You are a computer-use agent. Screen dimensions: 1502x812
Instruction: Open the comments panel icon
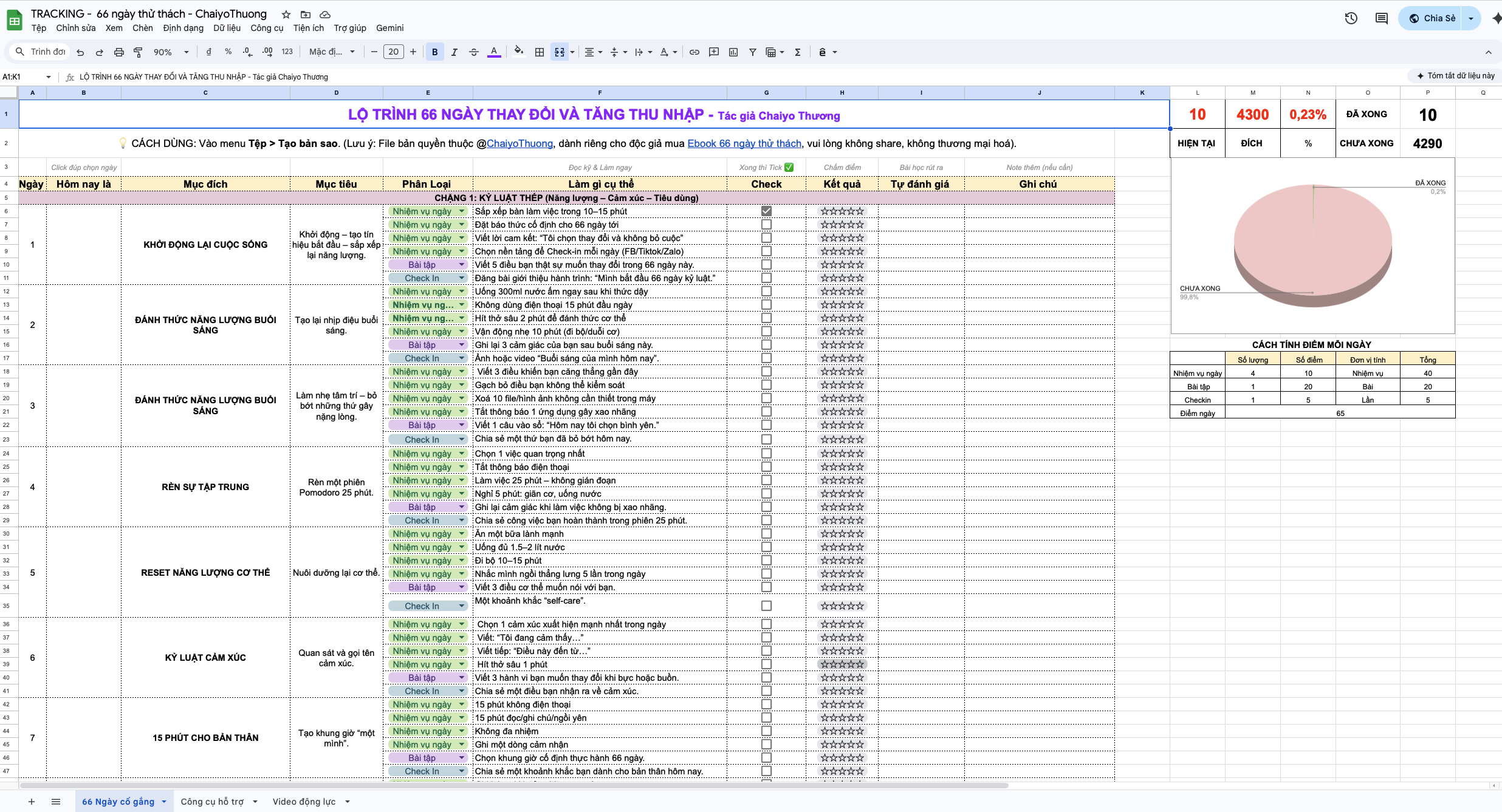tap(1381, 18)
